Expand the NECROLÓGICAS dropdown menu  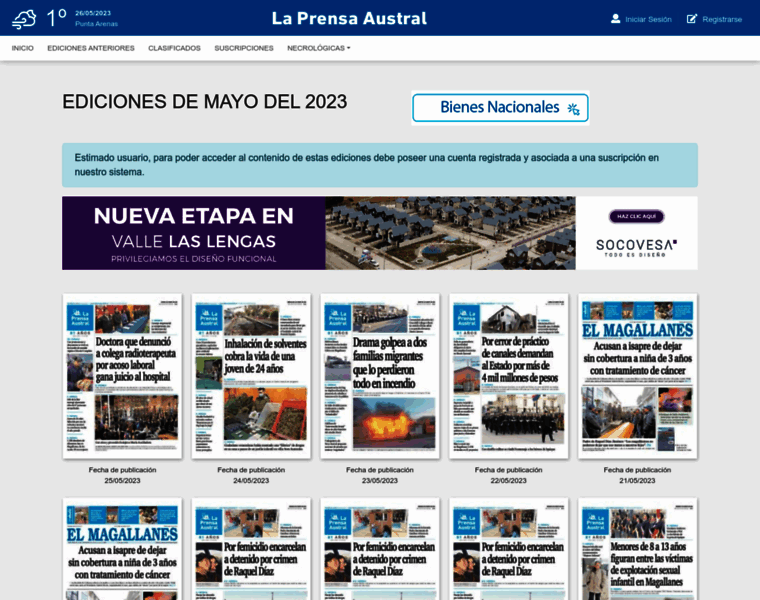point(318,48)
